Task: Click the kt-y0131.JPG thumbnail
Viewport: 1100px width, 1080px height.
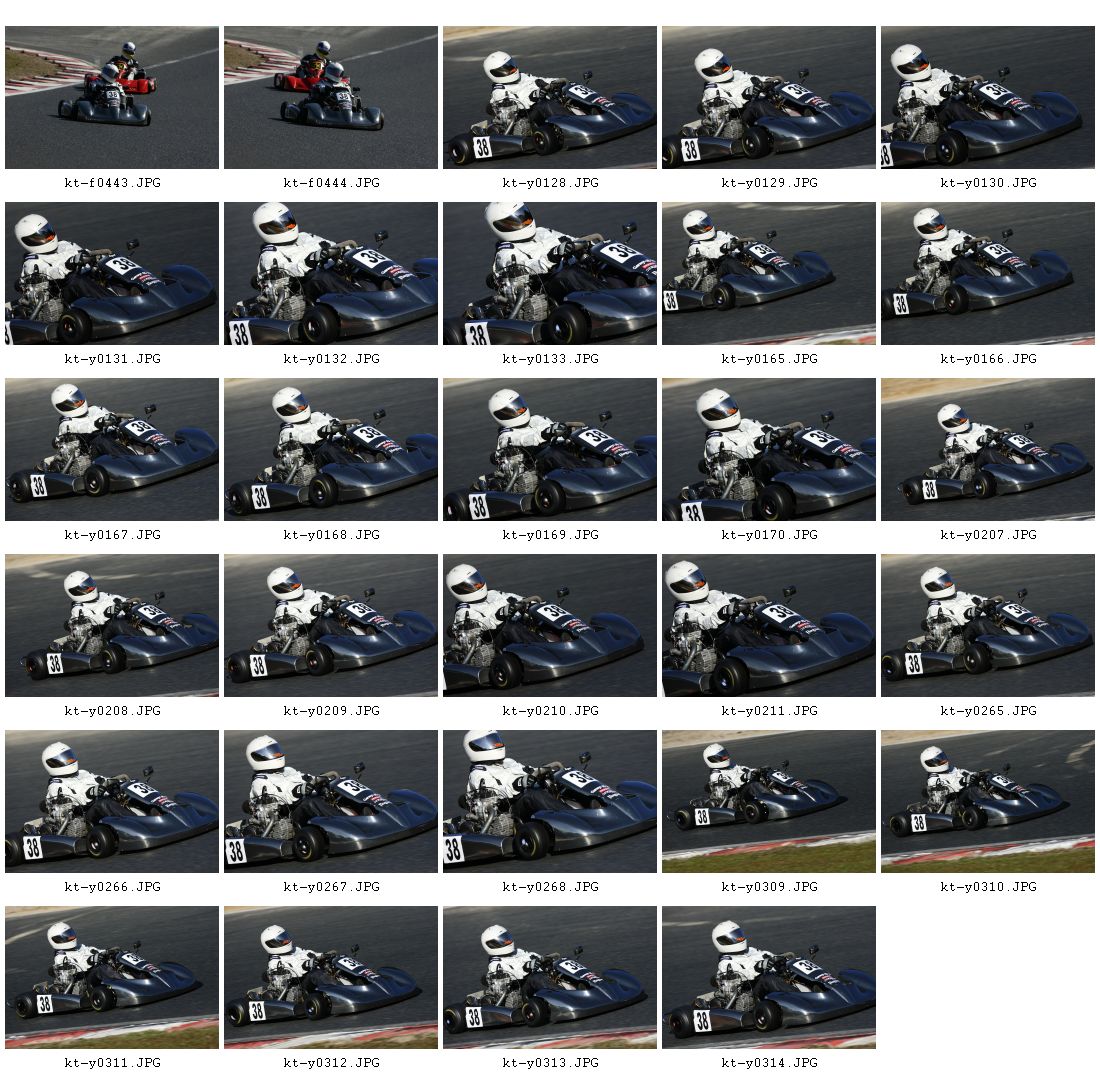Action: click(112, 274)
